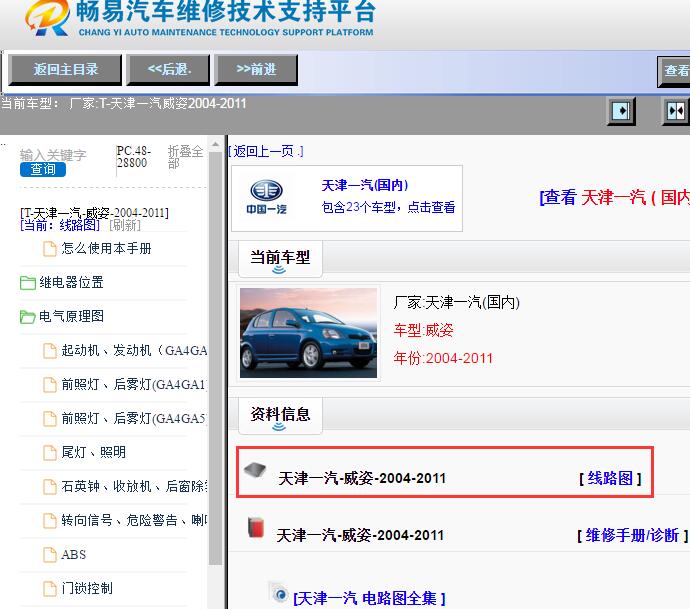Open the 转向信号、危险警告 entry
This screenshot has height=609, width=690.
click(x=135, y=520)
